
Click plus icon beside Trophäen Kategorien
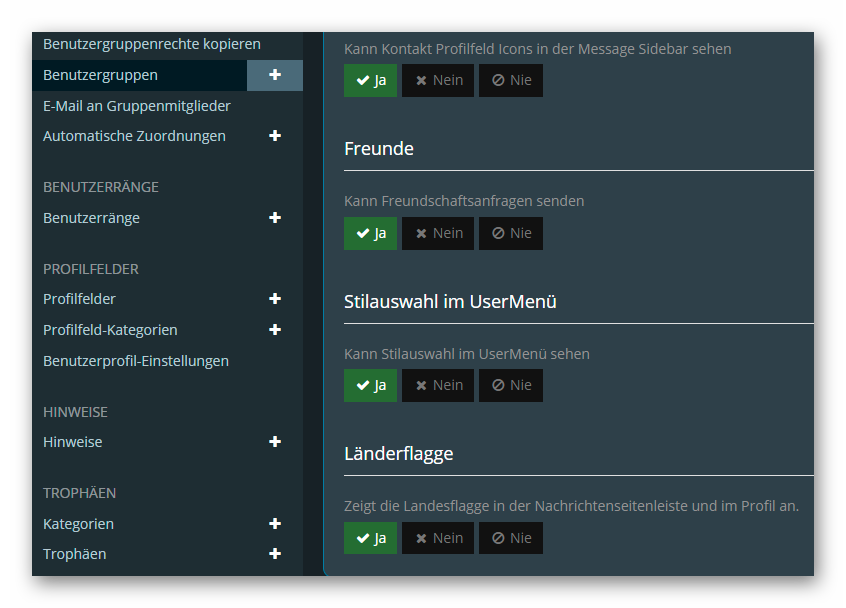click(x=275, y=524)
